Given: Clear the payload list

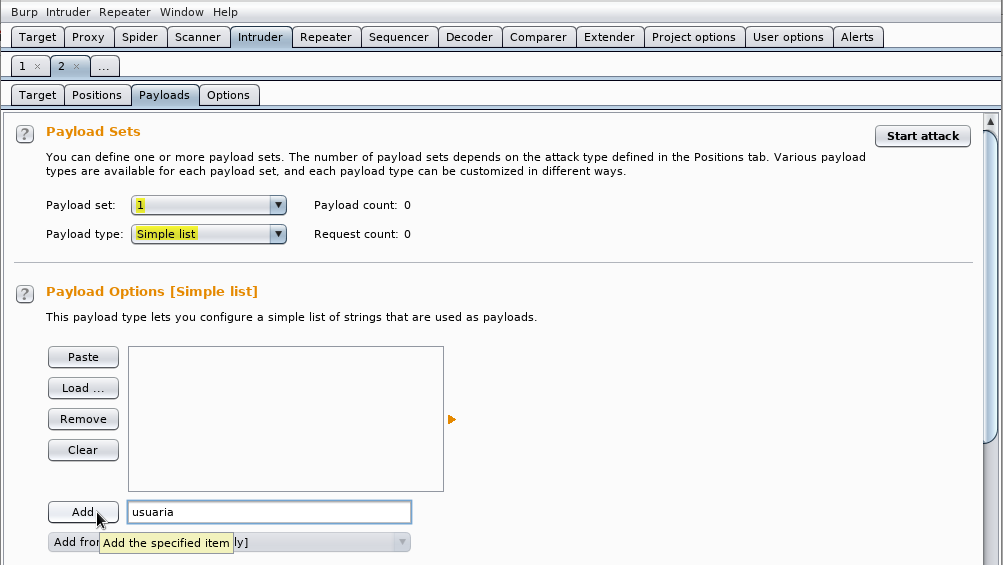Looking at the screenshot, I should pyautogui.click(x=83, y=450).
